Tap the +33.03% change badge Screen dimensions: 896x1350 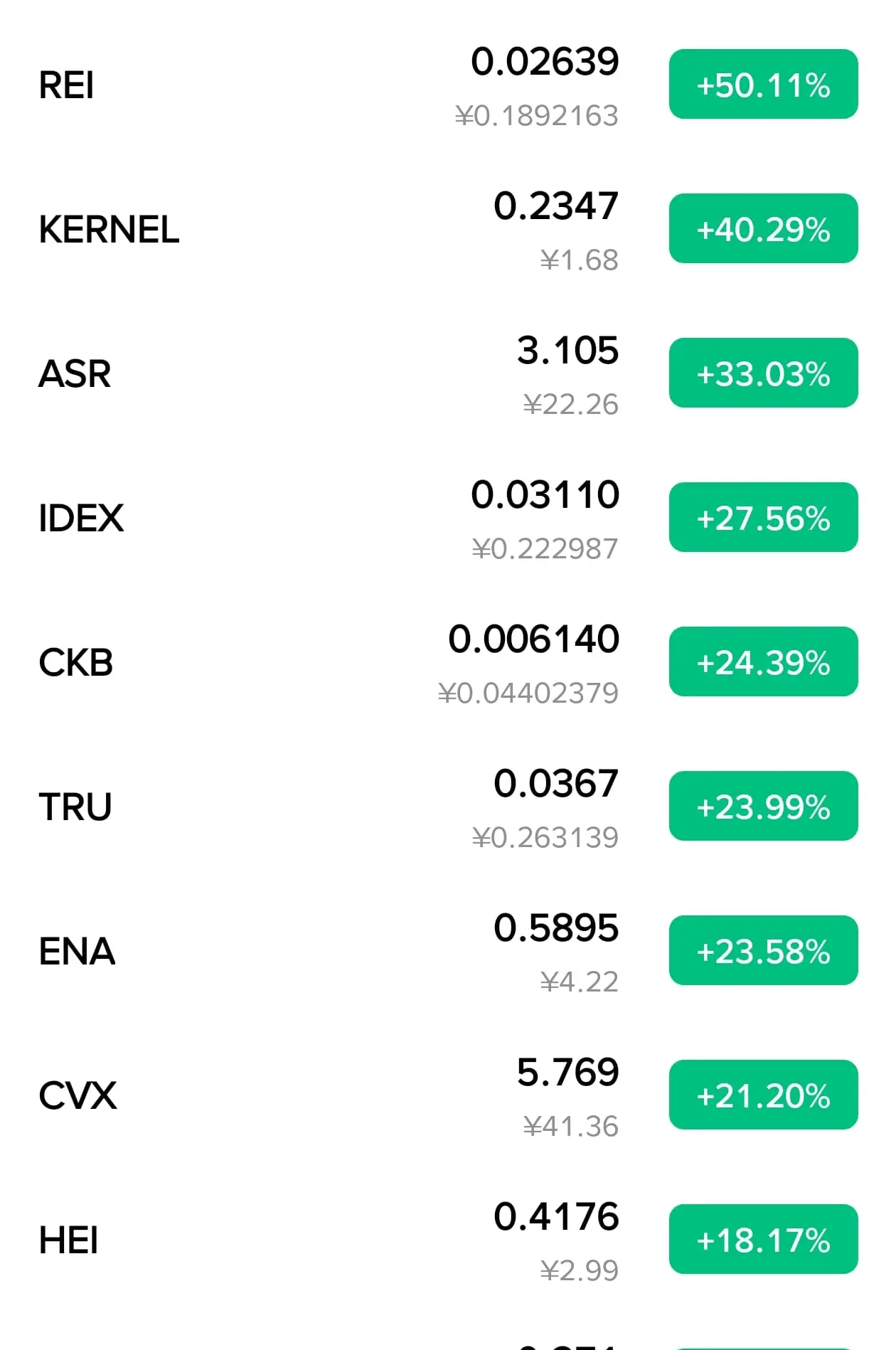pos(763,373)
